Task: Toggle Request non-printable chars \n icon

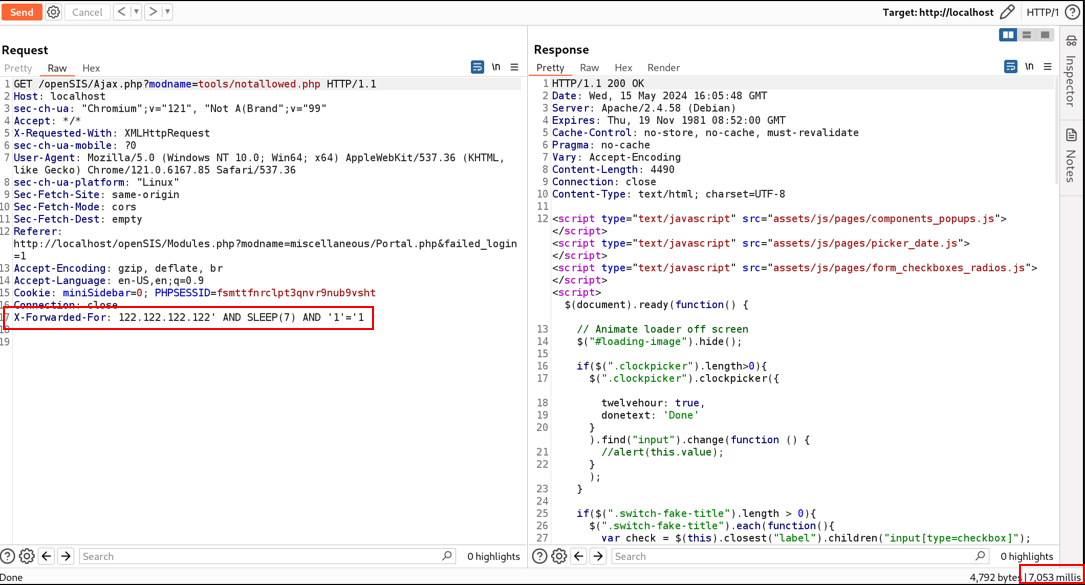Action: (x=496, y=67)
